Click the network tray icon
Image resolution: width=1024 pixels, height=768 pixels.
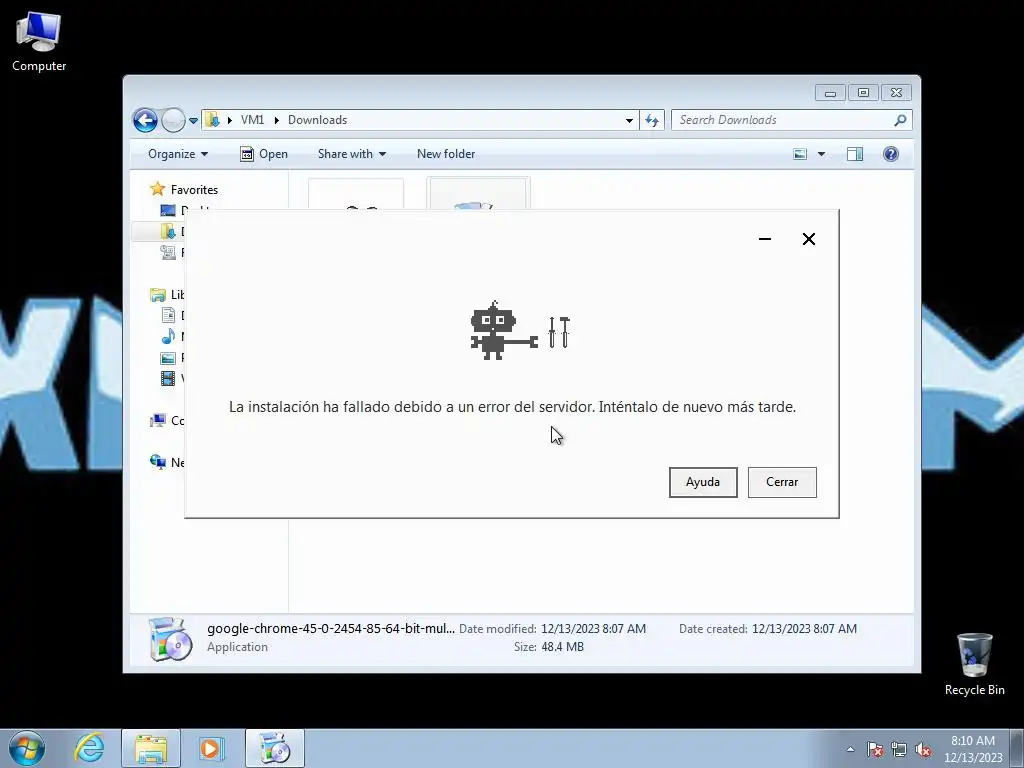click(x=899, y=750)
